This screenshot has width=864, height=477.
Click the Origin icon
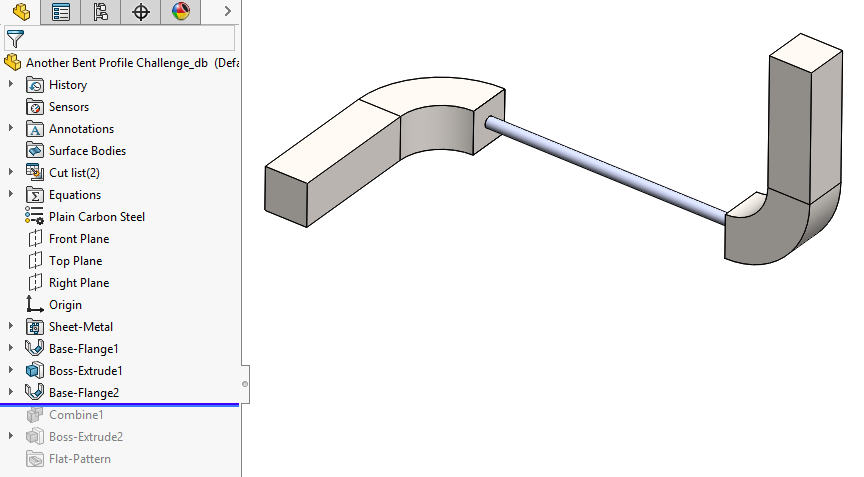click(35, 304)
